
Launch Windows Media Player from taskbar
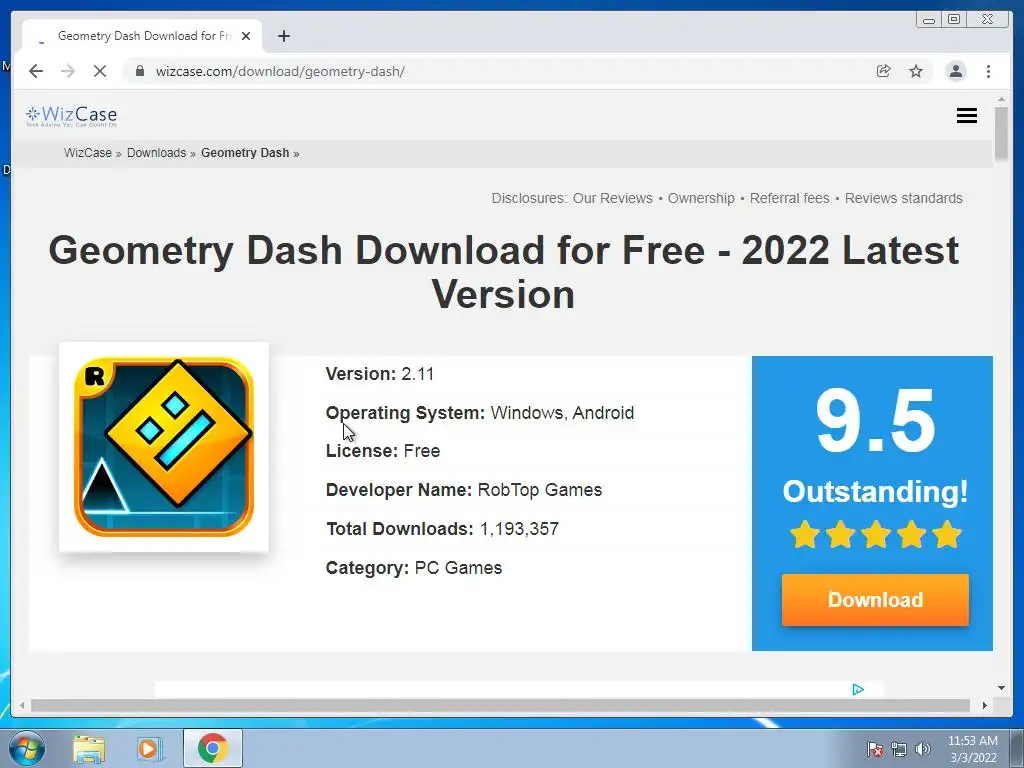click(150, 749)
